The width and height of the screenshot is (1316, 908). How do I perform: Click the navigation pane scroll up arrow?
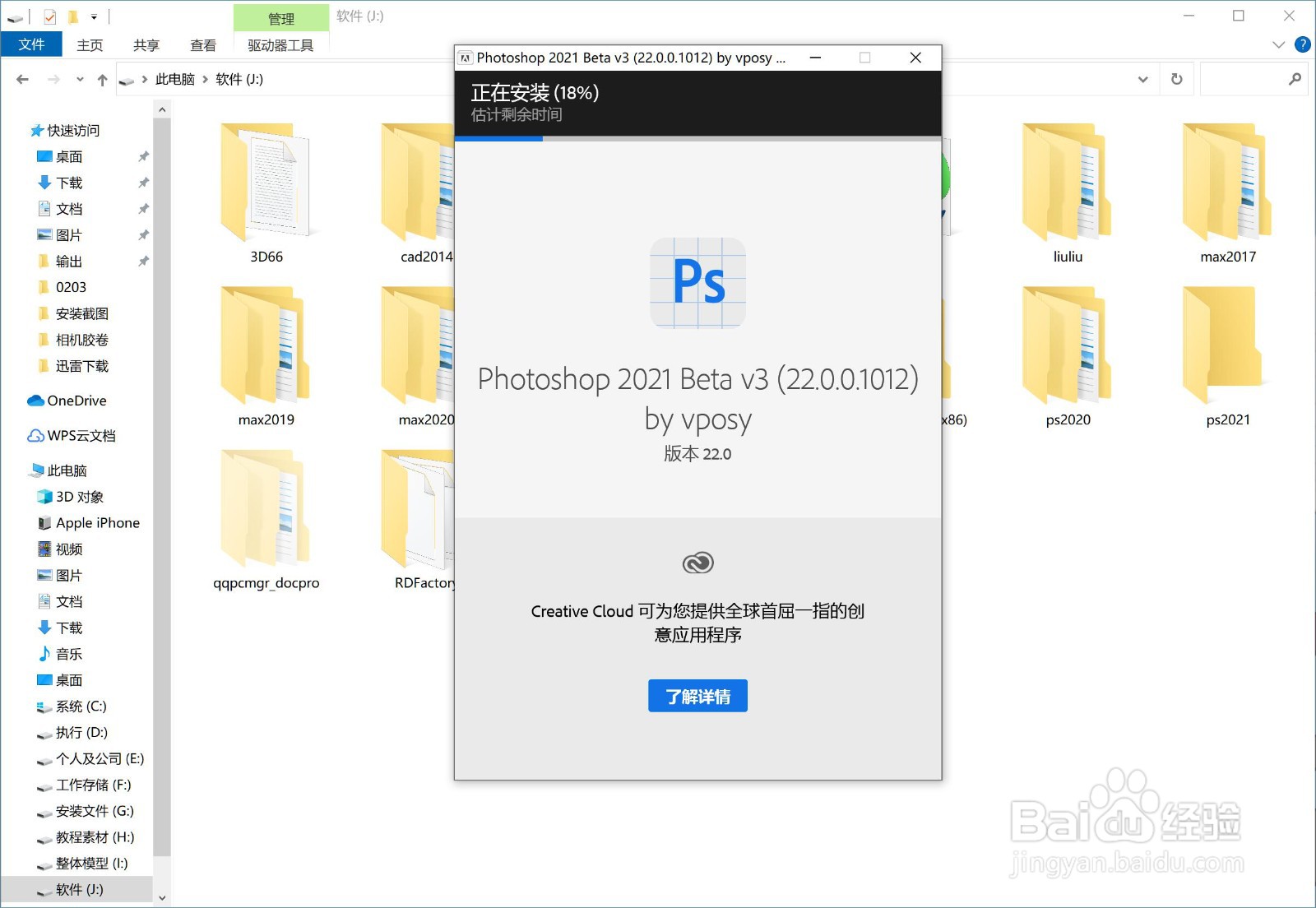[162, 109]
